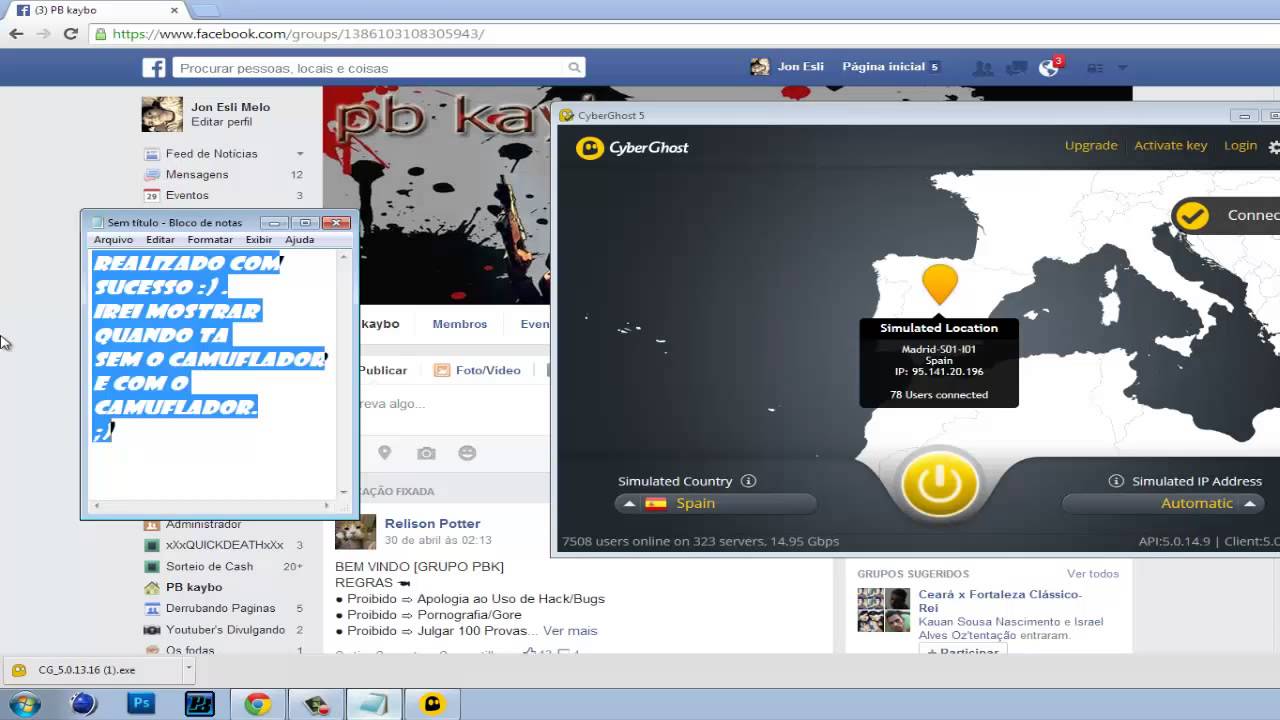Click Upgrade in CyberGhost
This screenshot has width=1280, height=720.
[1091, 146]
